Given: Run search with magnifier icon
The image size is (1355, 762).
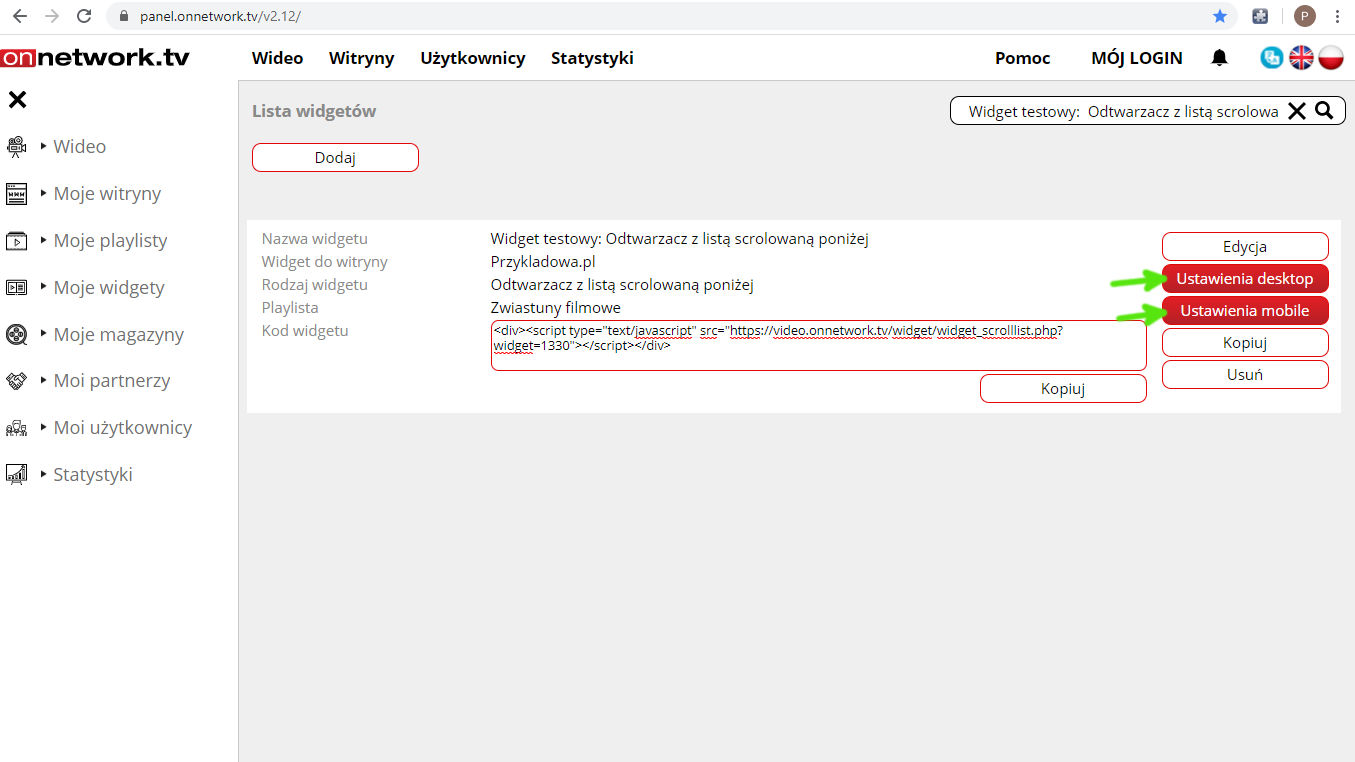Looking at the screenshot, I should 1324,111.
